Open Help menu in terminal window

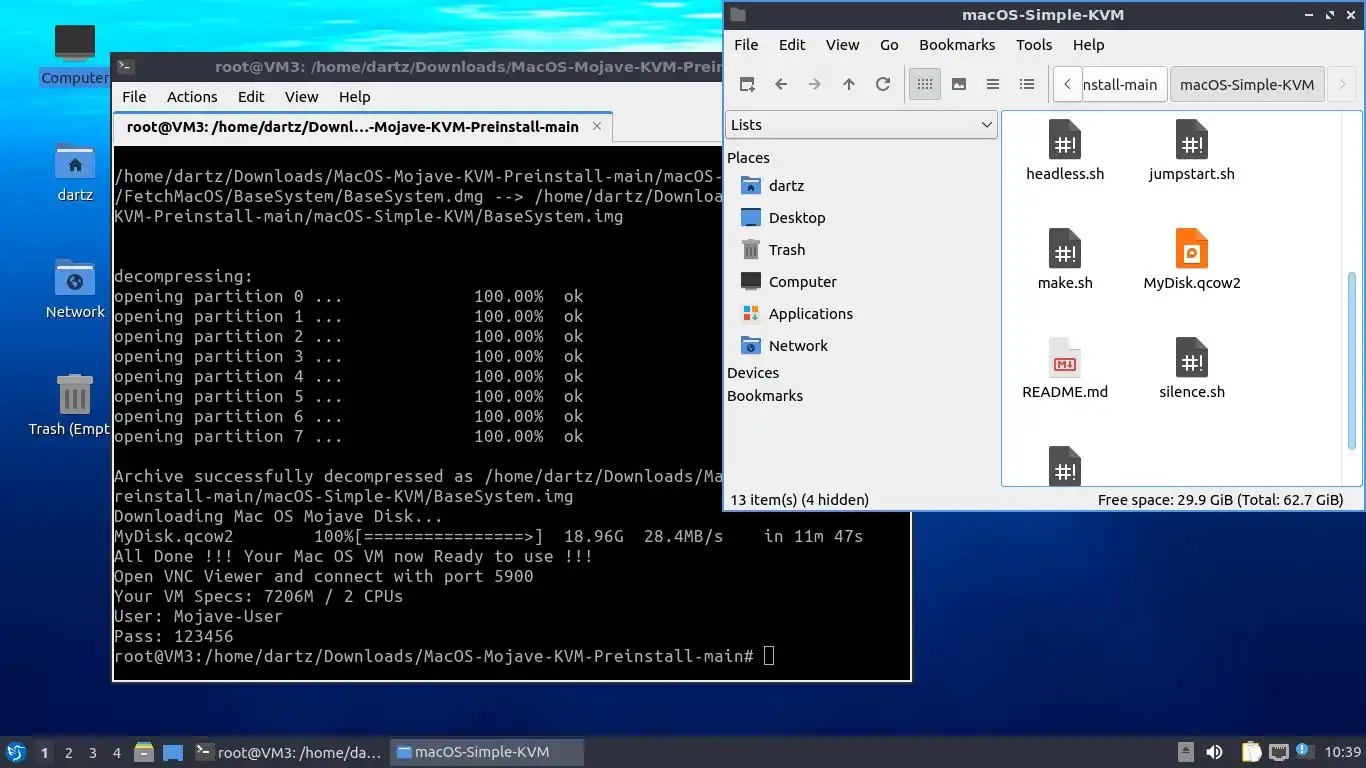point(355,97)
